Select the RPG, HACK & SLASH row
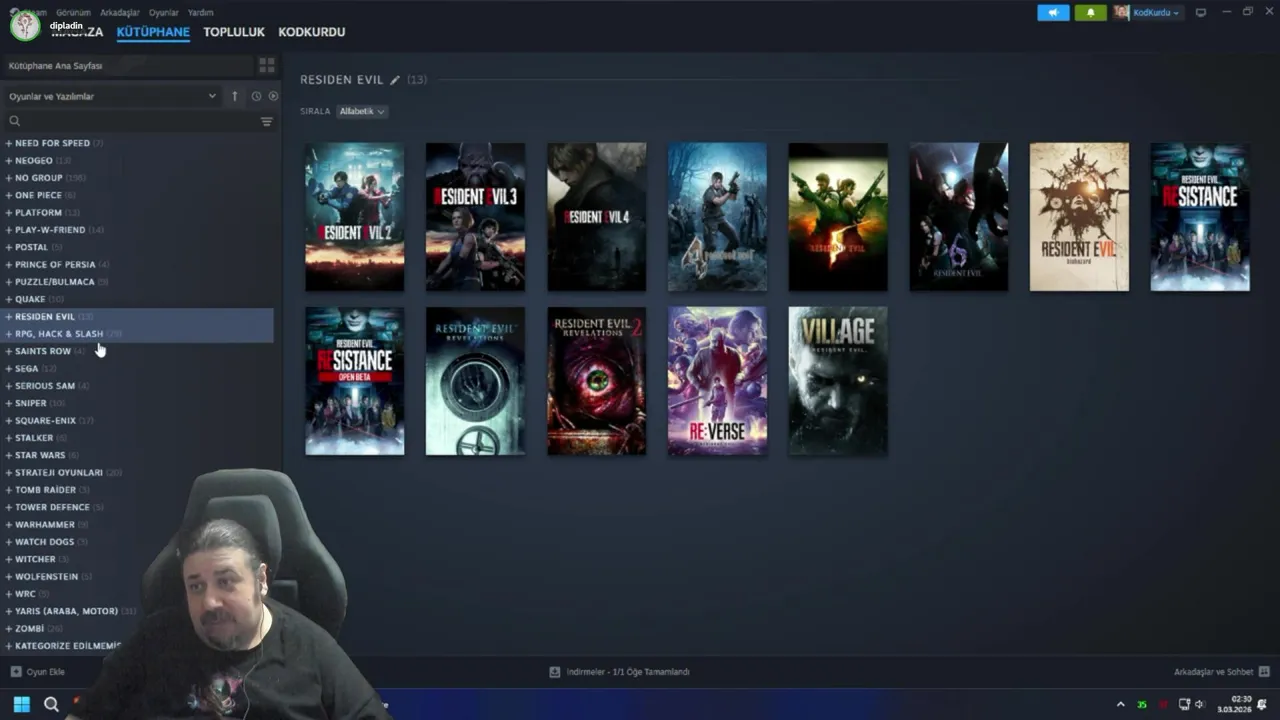The width and height of the screenshot is (1280, 720). (x=138, y=334)
